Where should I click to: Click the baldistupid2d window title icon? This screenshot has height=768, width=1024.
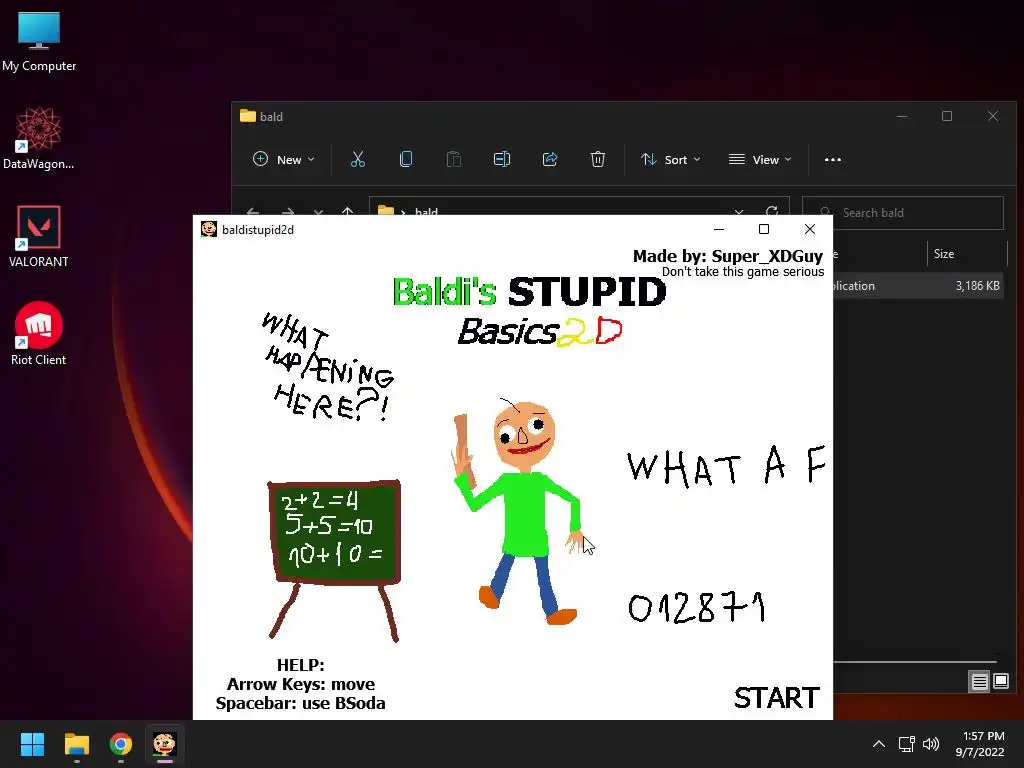(209, 229)
